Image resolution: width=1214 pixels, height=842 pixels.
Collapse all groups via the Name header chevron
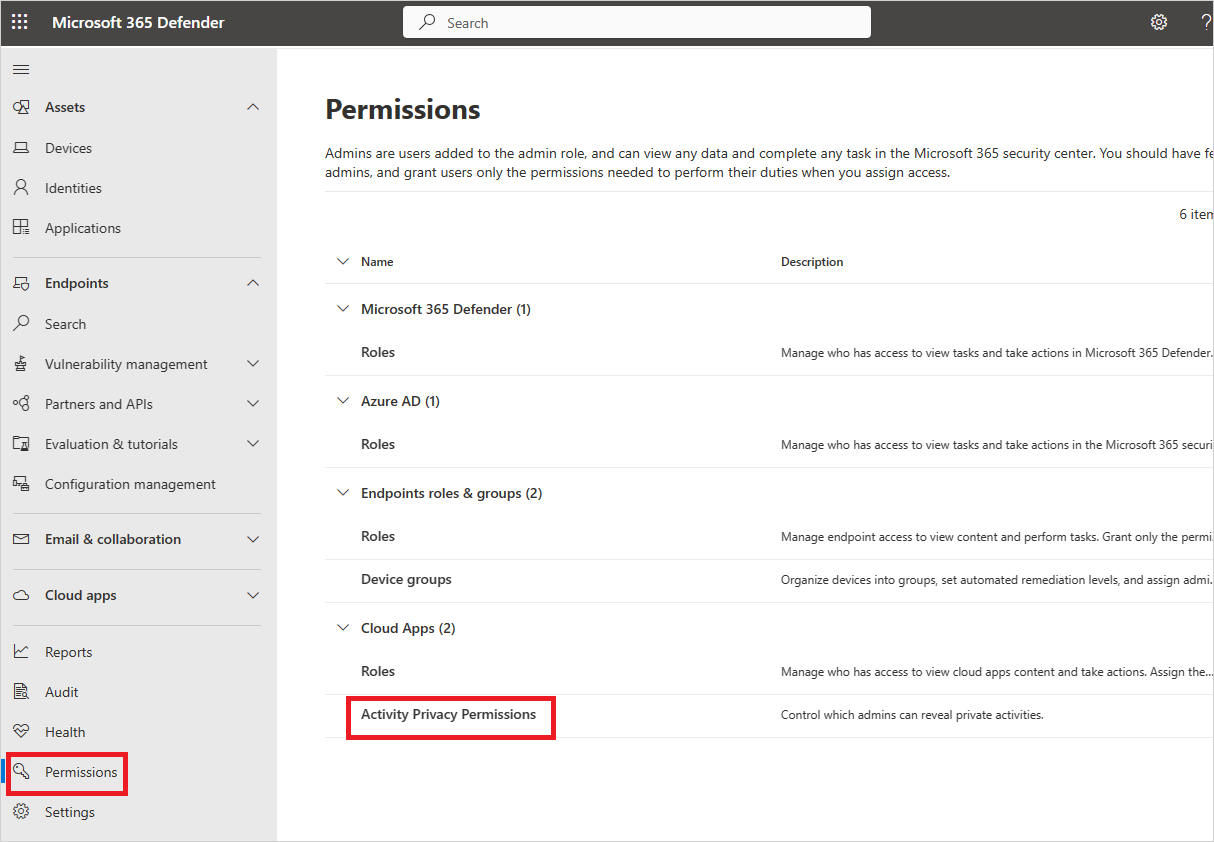tap(343, 261)
